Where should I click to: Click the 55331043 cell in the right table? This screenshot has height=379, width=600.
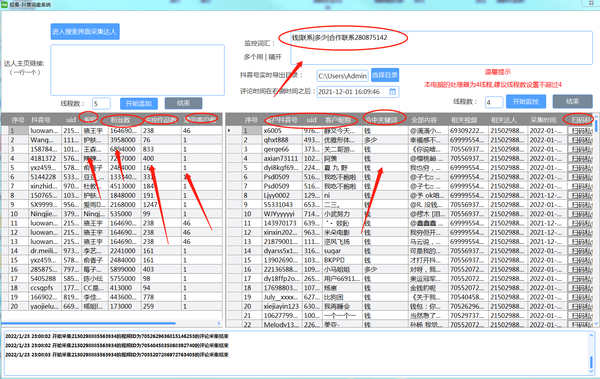[x=282, y=204]
